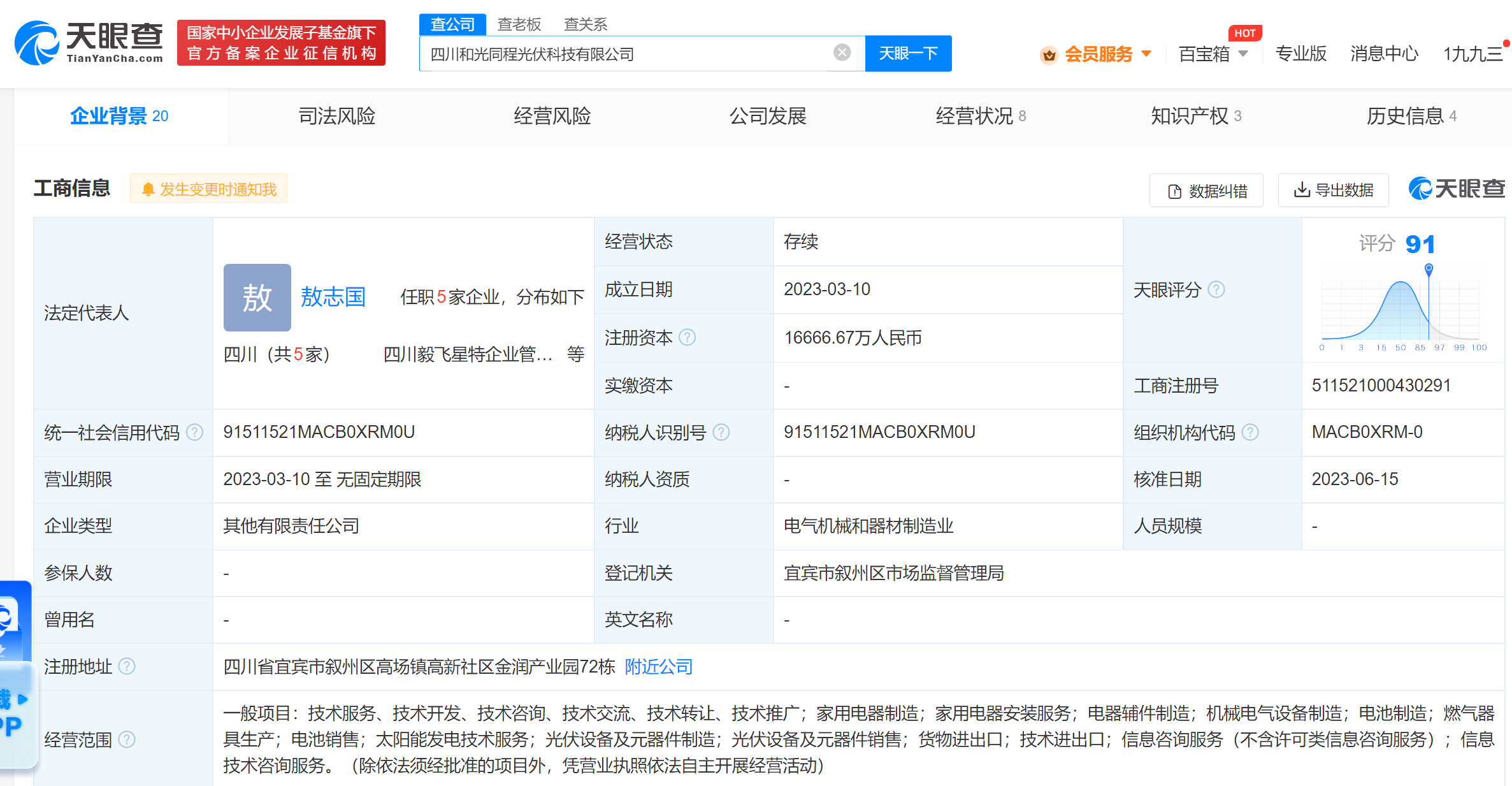Select the 经营状况 tab

(981, 116)
